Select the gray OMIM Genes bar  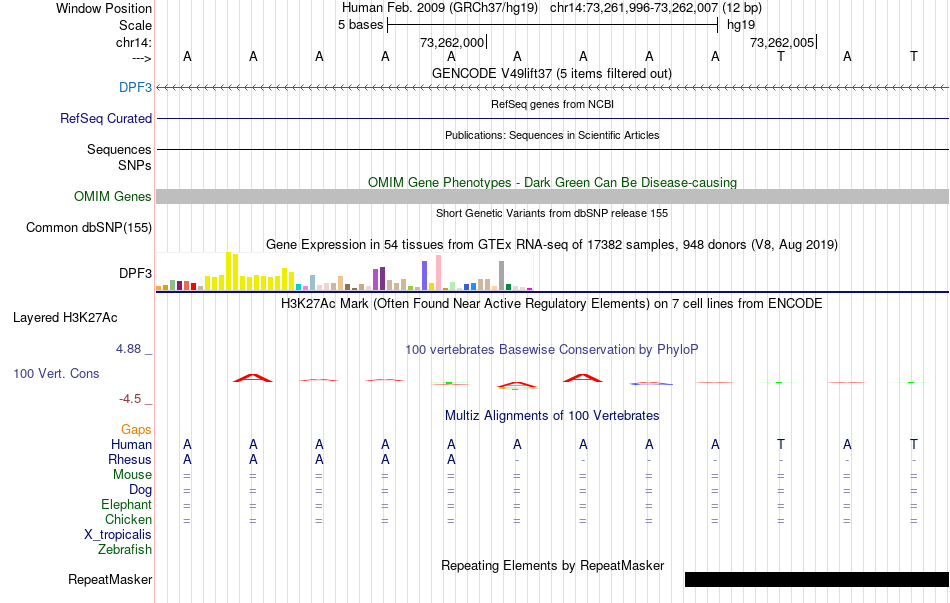click(x=553, y=196)
